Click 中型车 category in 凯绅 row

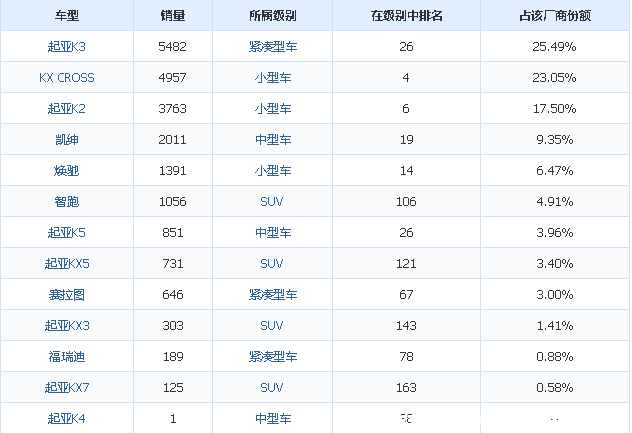coord(273,139)
